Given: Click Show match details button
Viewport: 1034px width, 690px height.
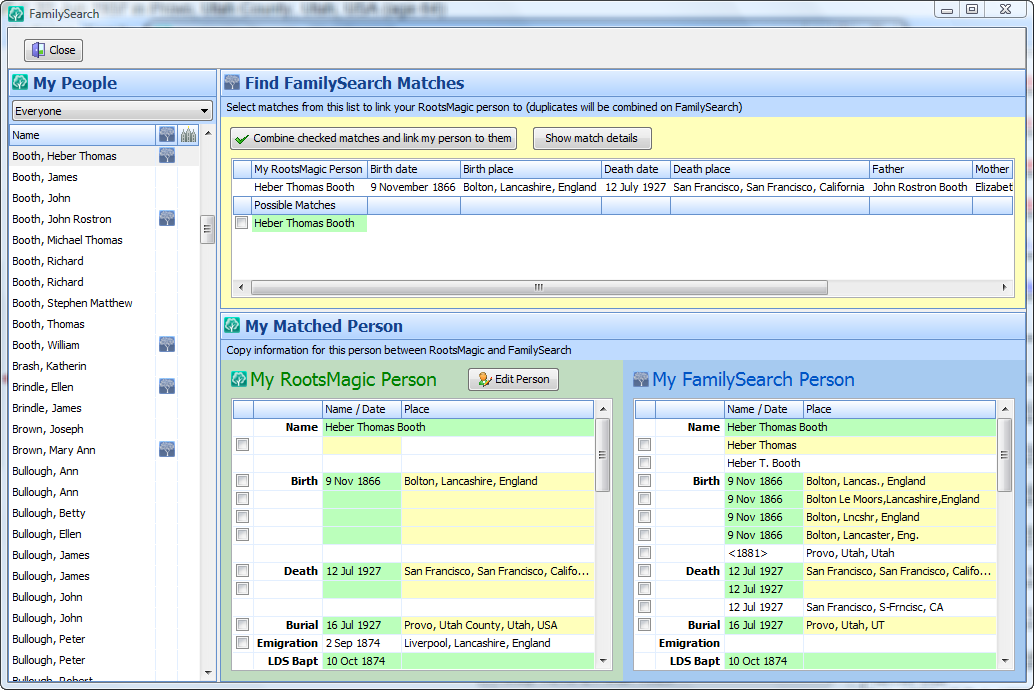Looking at the screenshot, I should click(592, 139).
